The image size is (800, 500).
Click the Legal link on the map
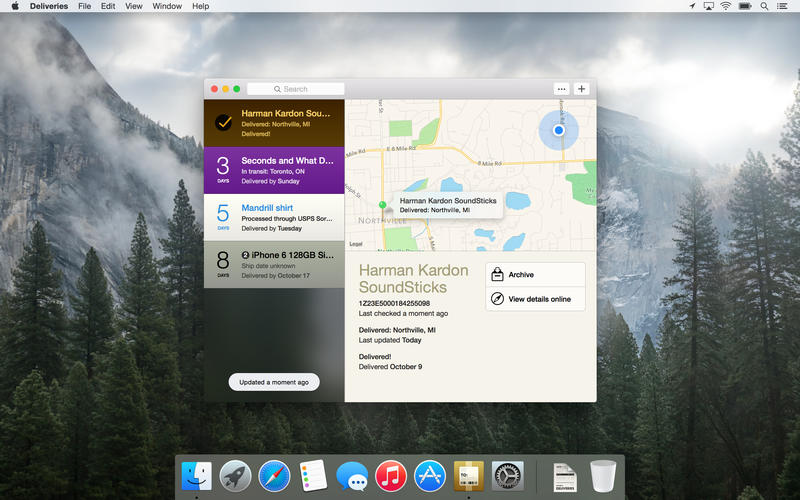point(356,244)
